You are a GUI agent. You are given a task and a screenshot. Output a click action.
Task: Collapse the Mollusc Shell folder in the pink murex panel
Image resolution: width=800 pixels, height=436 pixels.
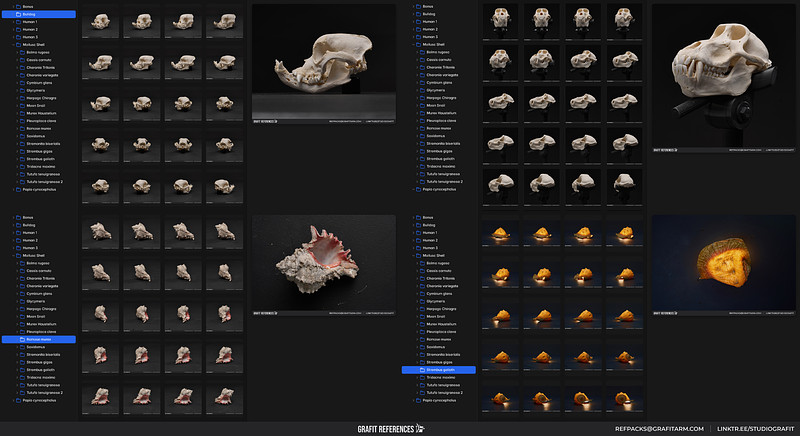tap(13, 255)
